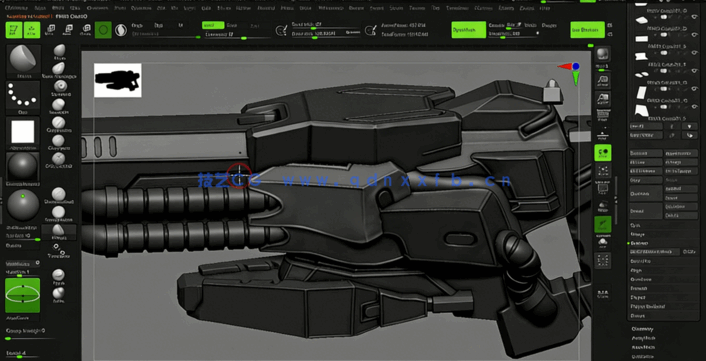Select the Scale transform icon

click(68, 30)
